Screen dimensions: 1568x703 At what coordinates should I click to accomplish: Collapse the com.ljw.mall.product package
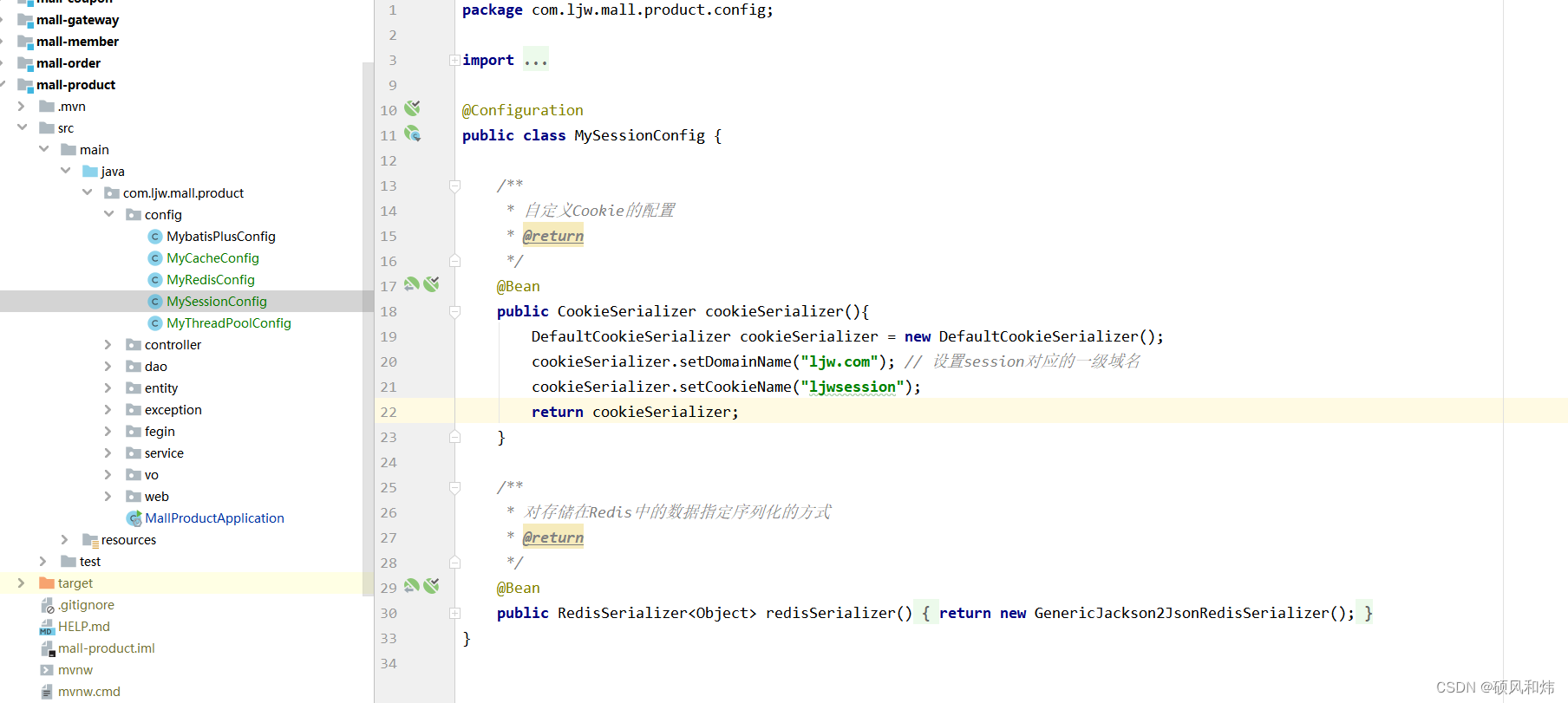87,192
